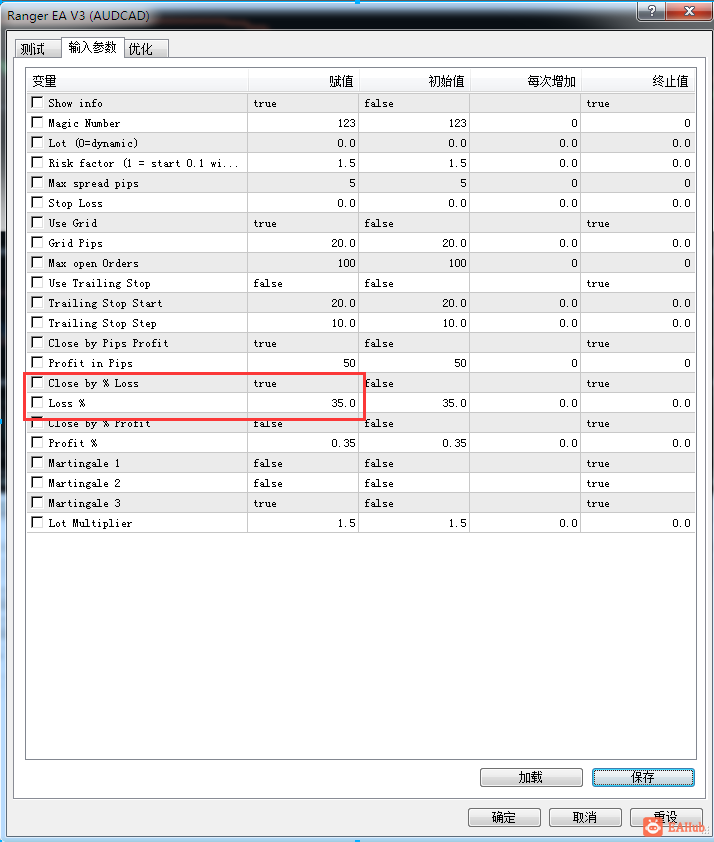Viewport: 714px width, 842px height.
Task: Tick the Close by Pips Profit checkbox
Action: [x=37, y=342]
